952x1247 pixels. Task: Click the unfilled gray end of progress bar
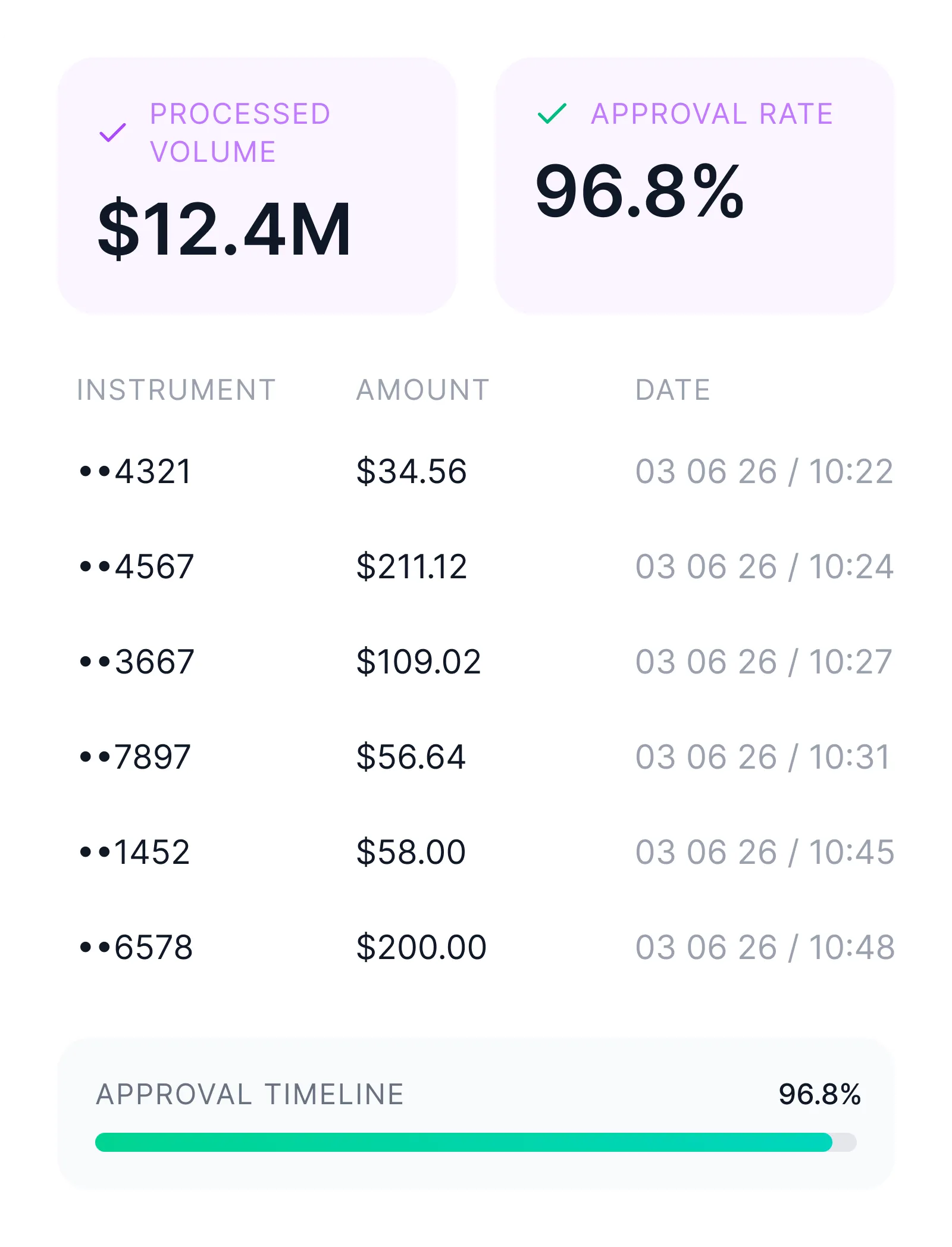pos(845,1142)
